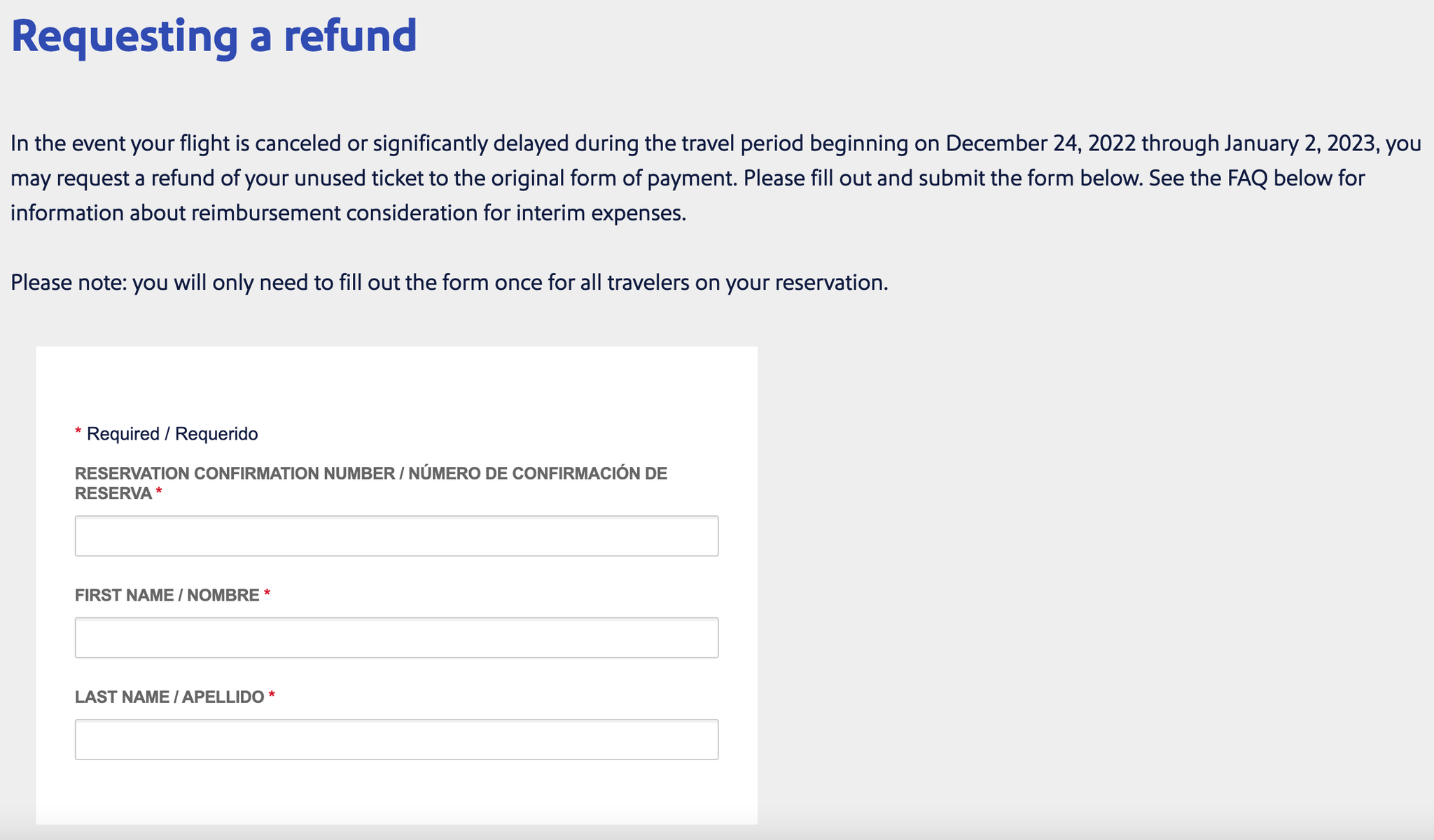Click the LAST NAME / APELLIDO label
1434x840 pixels.
(x=168, y=696)
